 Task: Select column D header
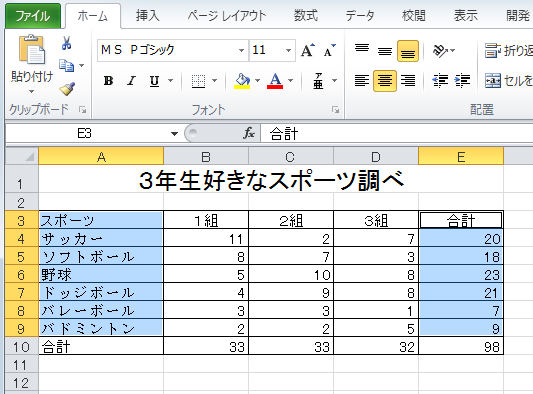[x=376, y=157]
